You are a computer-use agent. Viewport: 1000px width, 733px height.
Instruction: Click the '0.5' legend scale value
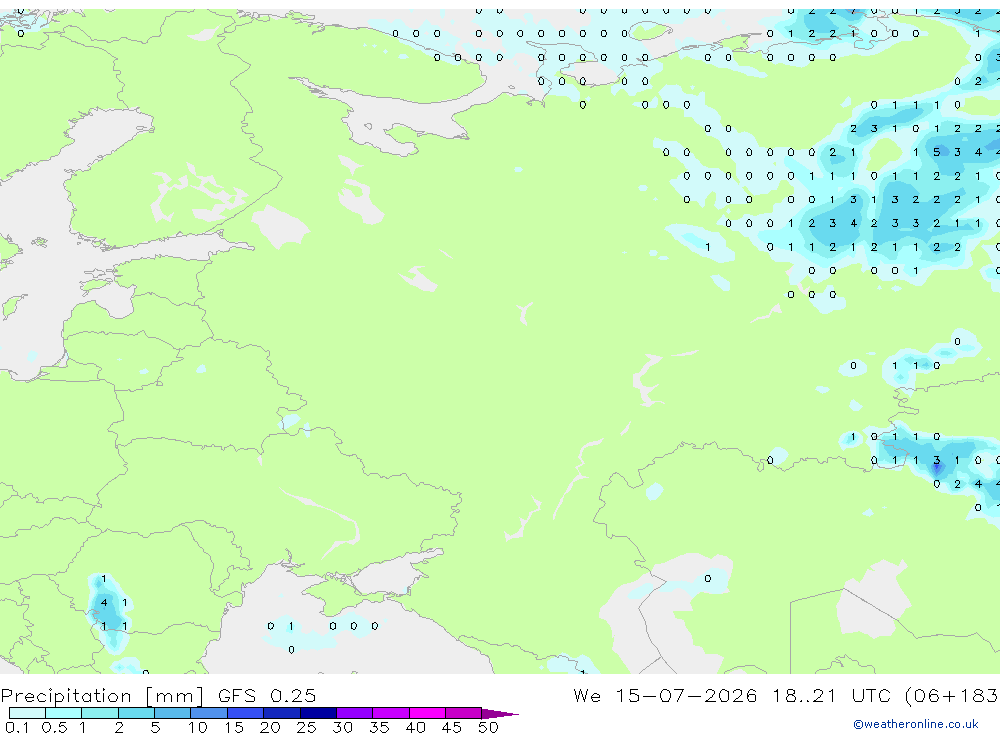click(54, 727)
